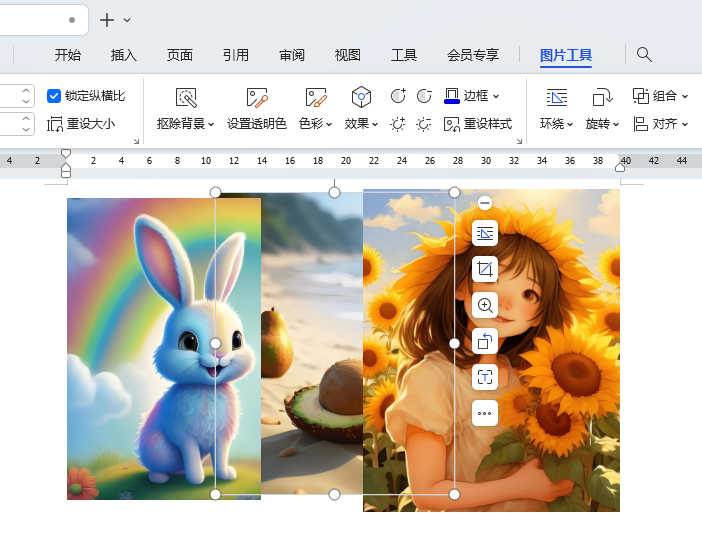The height and width of the screenshot is (560, 702).
Task: Click the 对齐 align icon
Action: pyautogui.click(x=641, y=124)
